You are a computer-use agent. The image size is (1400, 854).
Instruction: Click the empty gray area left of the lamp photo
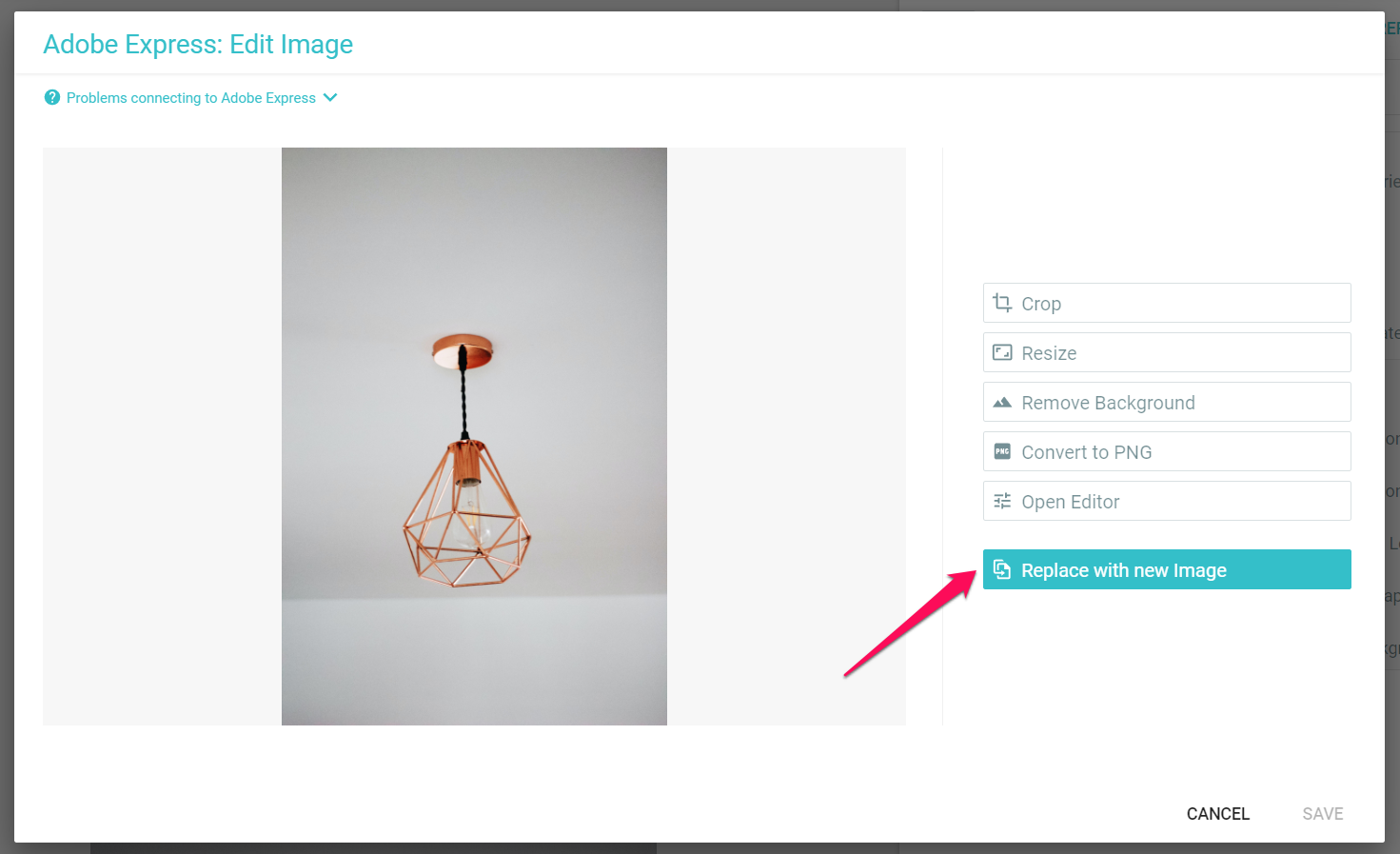162,436
